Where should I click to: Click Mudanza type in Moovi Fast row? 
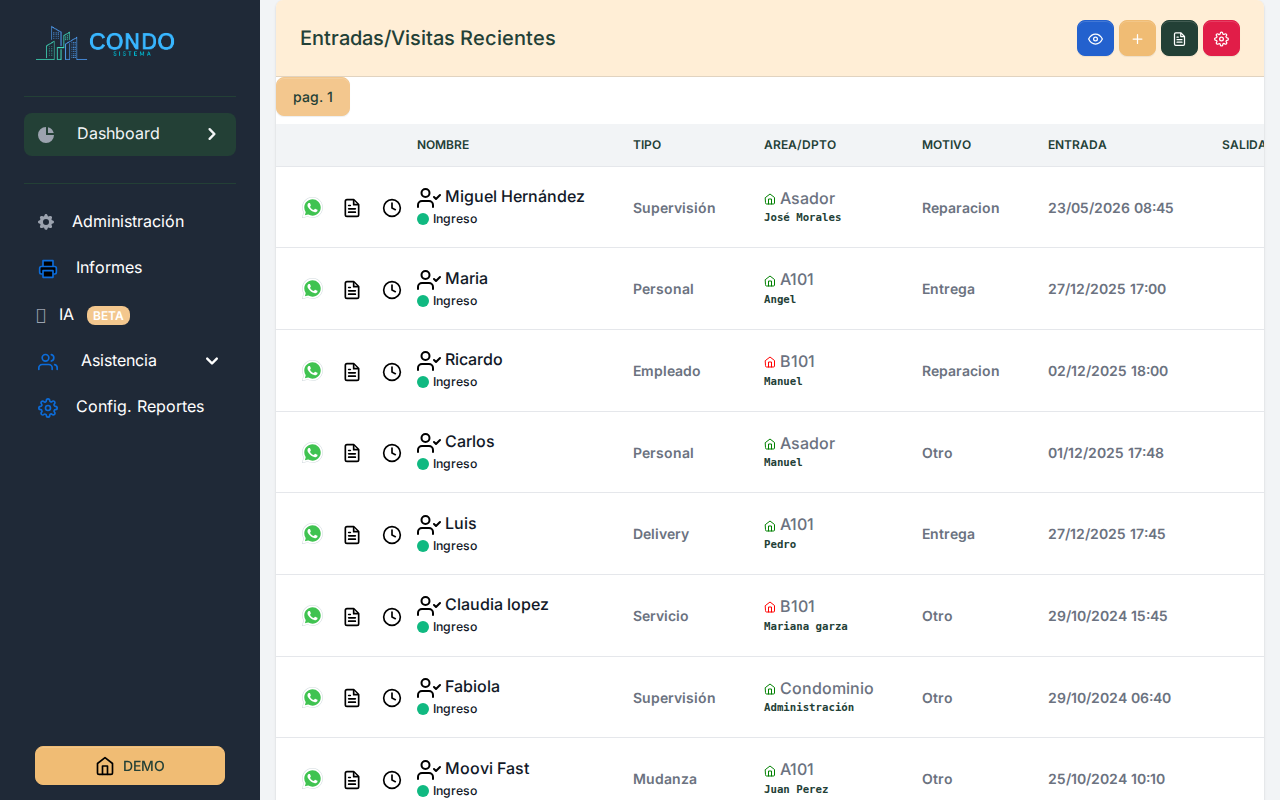click(665, 779)
